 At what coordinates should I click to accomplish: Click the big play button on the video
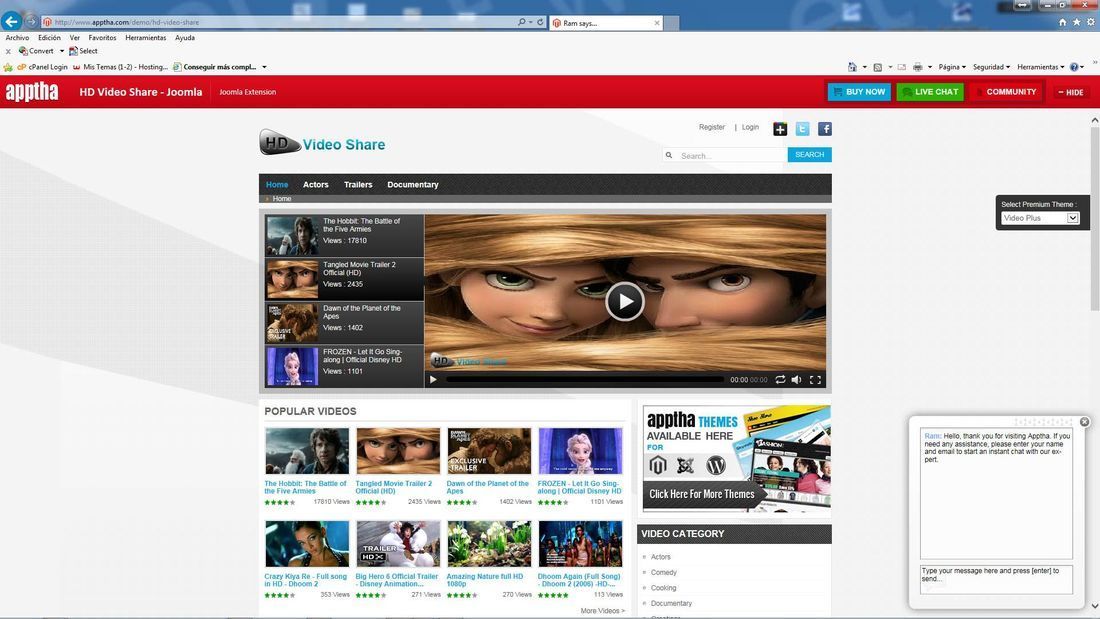click(x=624, y=302)
